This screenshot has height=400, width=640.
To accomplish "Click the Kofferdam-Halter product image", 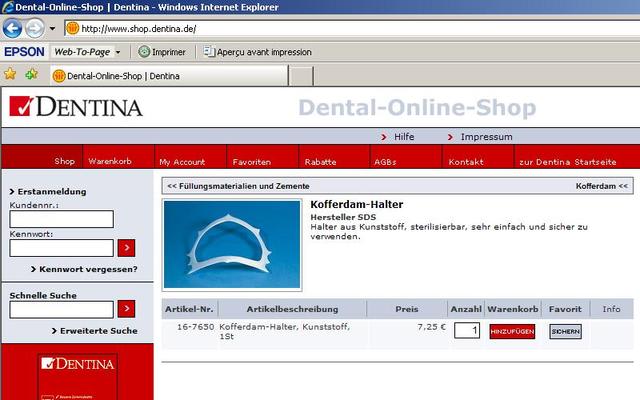I will click(232, 244).
